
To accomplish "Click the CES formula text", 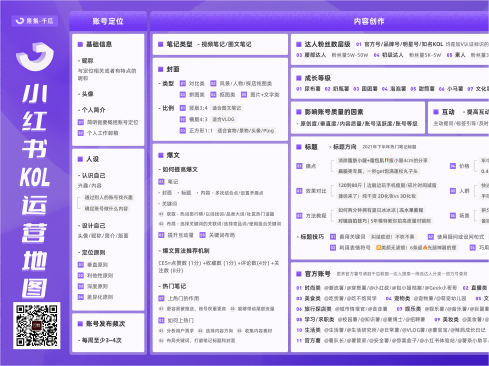I will tap(219, 267).
